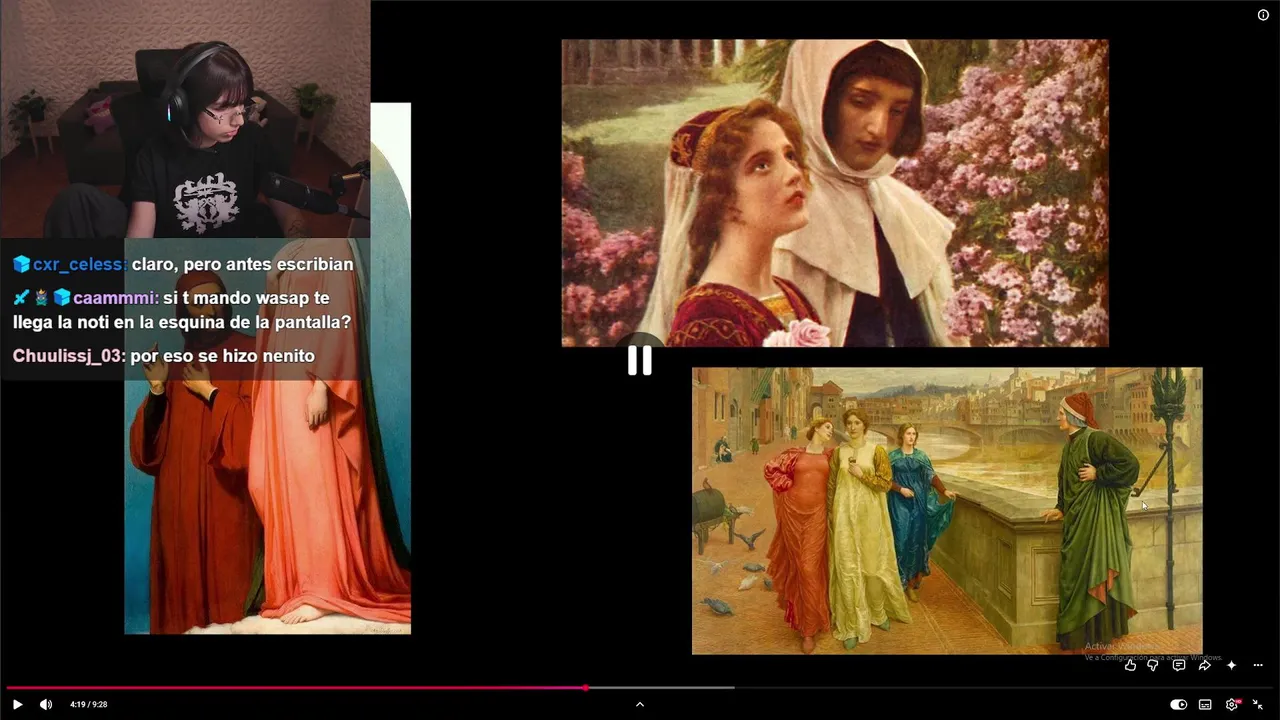1280x720 pixels.
Task: Toggle the autoplay switch
Action: [1179, 704]
